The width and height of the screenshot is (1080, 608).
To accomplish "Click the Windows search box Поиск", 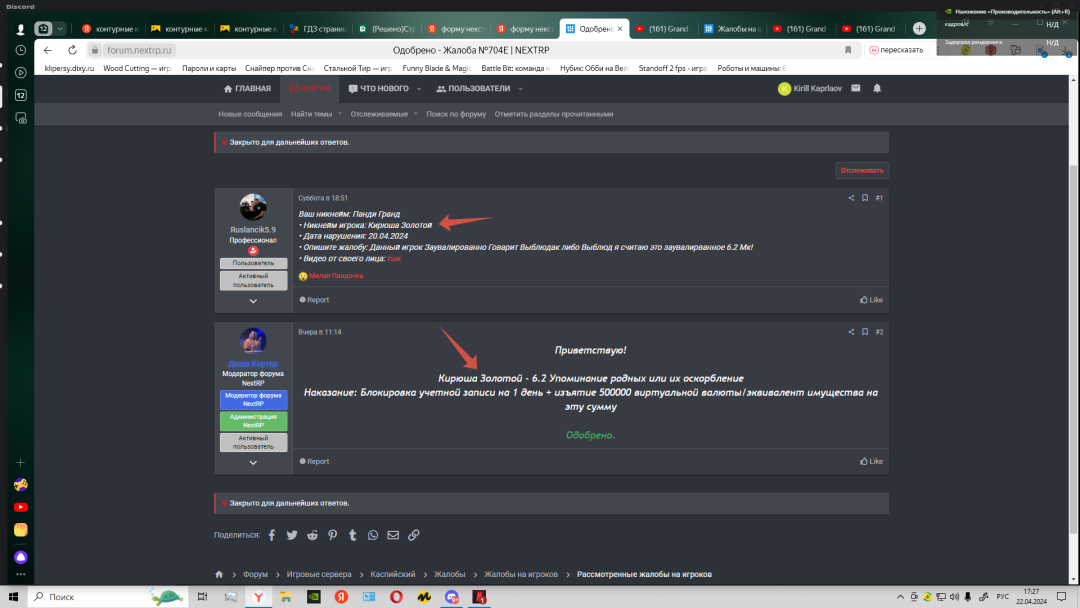I will coord(107,597).
